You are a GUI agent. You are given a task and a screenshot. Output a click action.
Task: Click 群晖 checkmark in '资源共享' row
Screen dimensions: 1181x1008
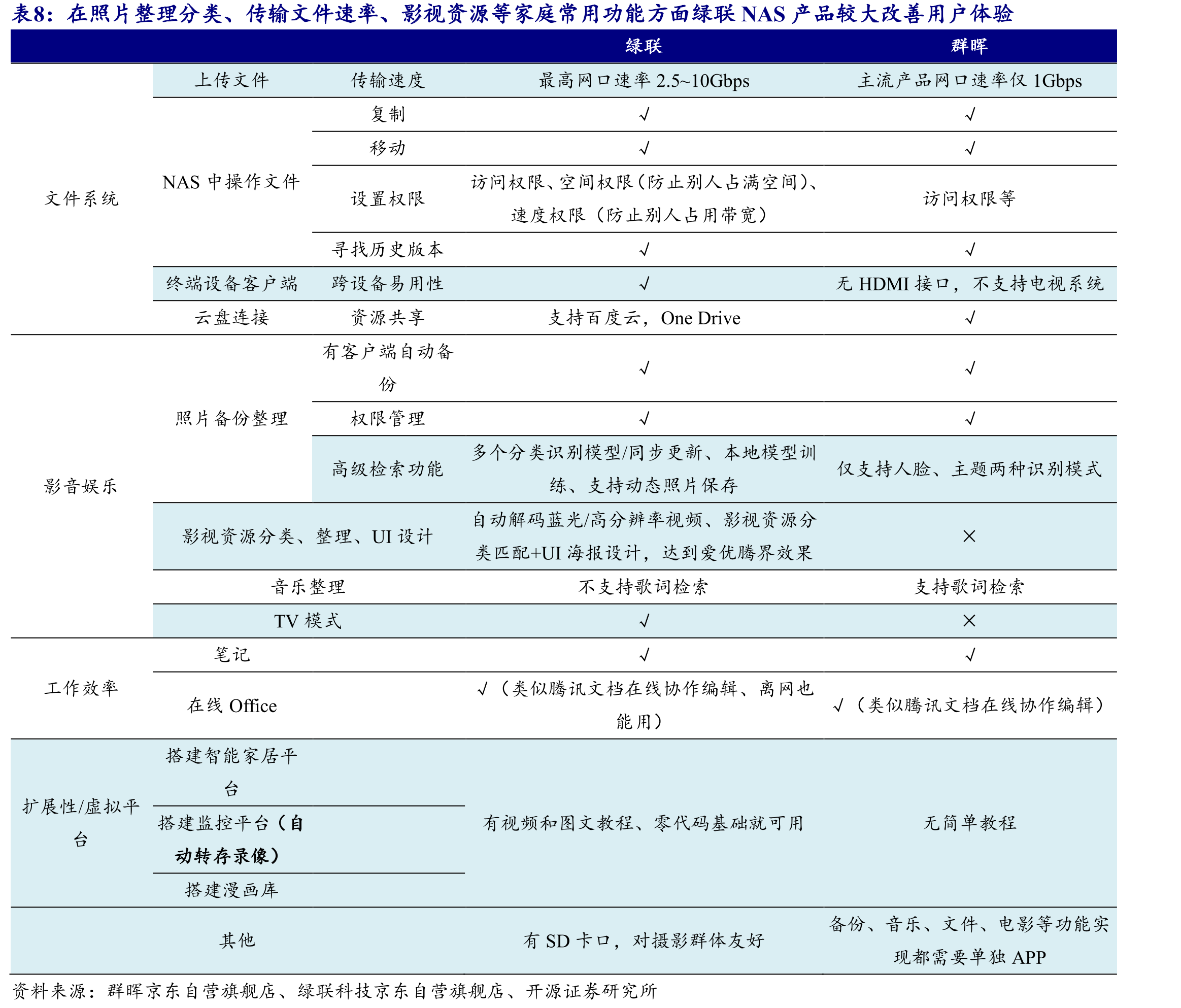pos(969,318)
